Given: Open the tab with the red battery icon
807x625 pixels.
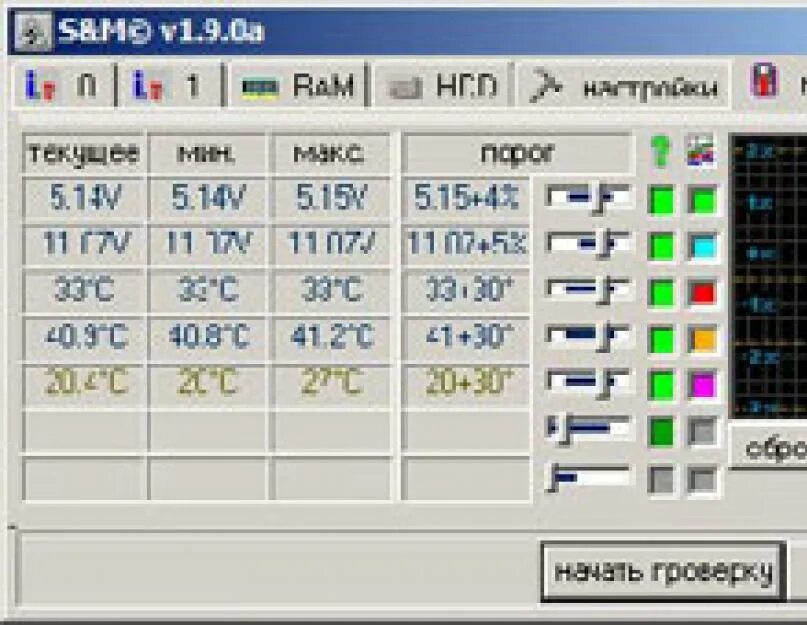Looking at the screenshot, I should point(773,82).
